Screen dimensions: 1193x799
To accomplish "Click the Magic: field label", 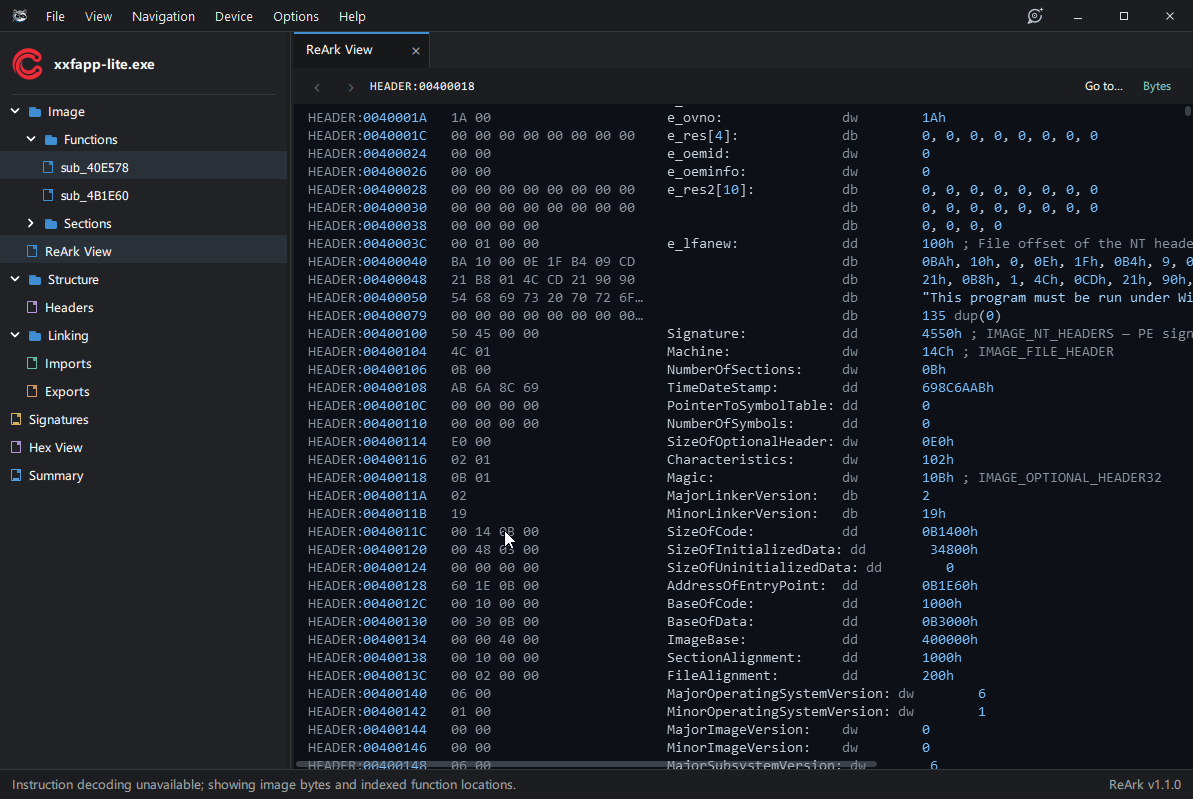I will click(x=690, y=478).
